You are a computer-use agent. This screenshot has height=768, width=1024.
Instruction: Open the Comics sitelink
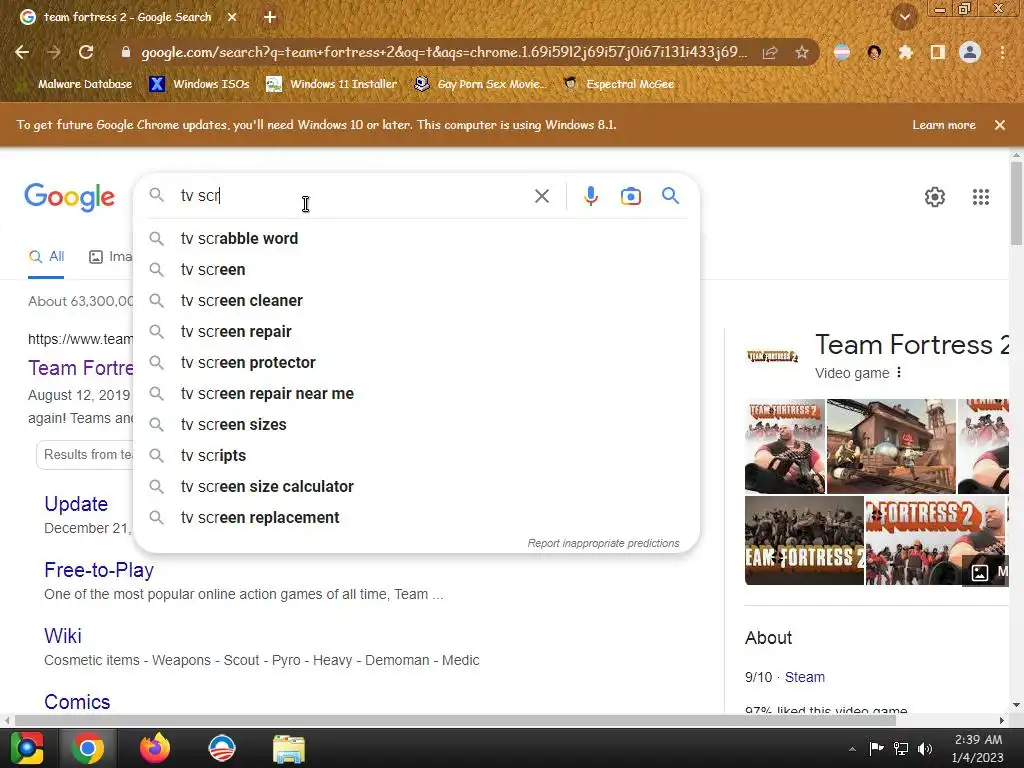coord(77,701)
